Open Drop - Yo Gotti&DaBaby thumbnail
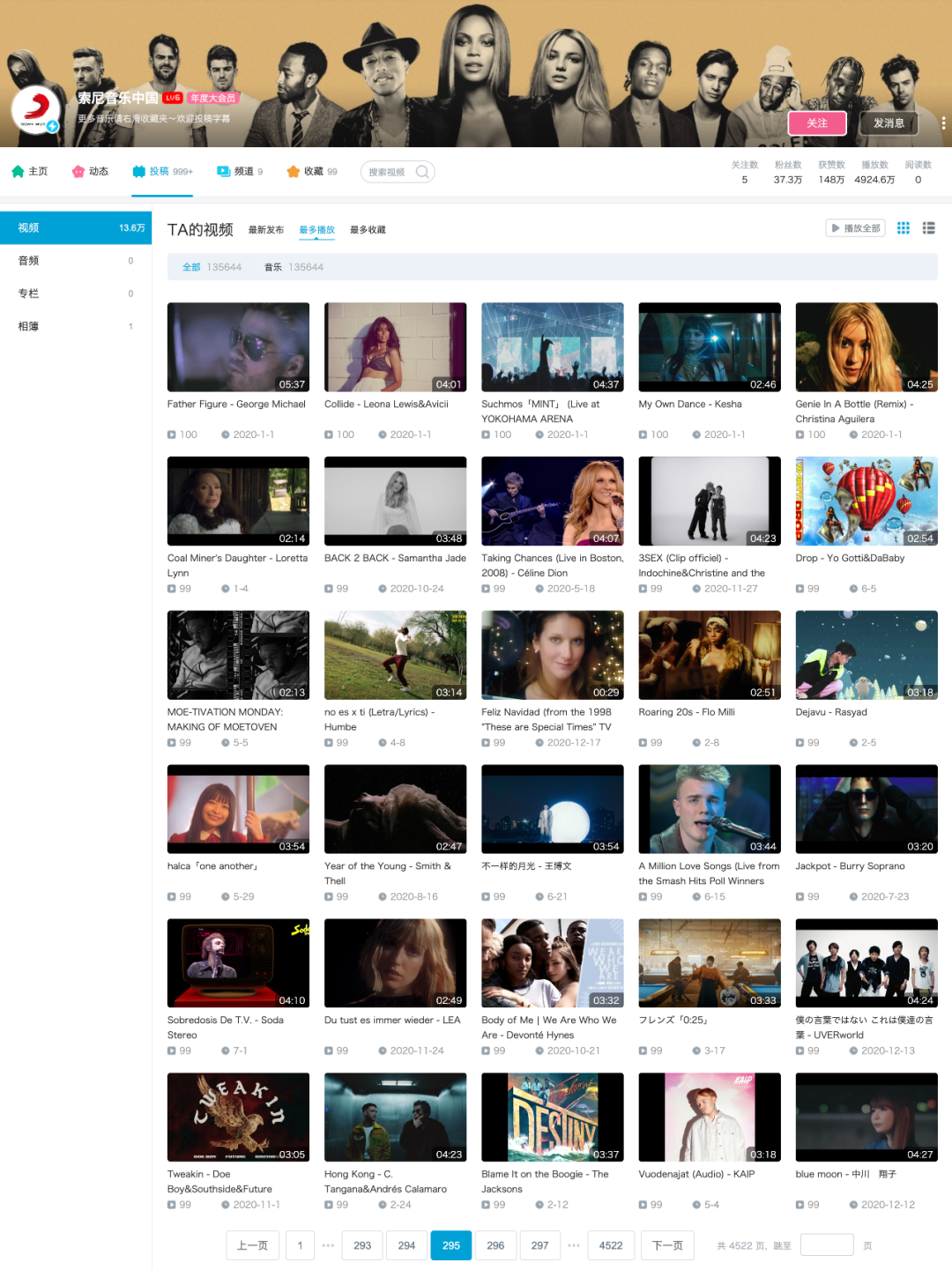 866,501
